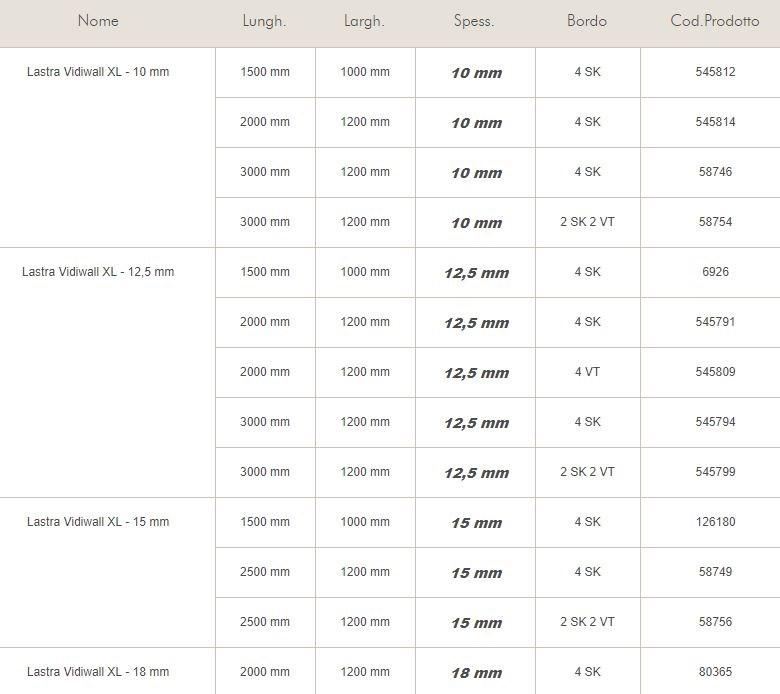Click product code 58756

click(715, 622)
